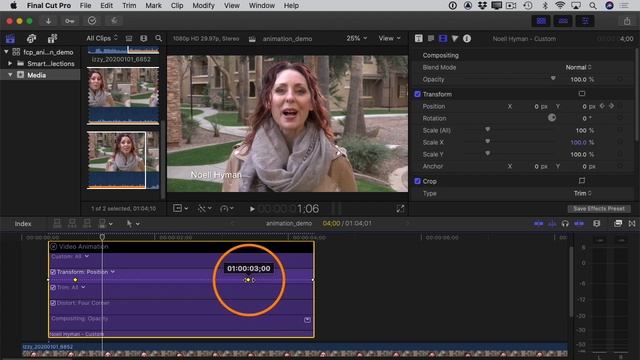Screen dimensions: 640x360
Task: Open the All Clips filter dropdown
Action: 102,38
